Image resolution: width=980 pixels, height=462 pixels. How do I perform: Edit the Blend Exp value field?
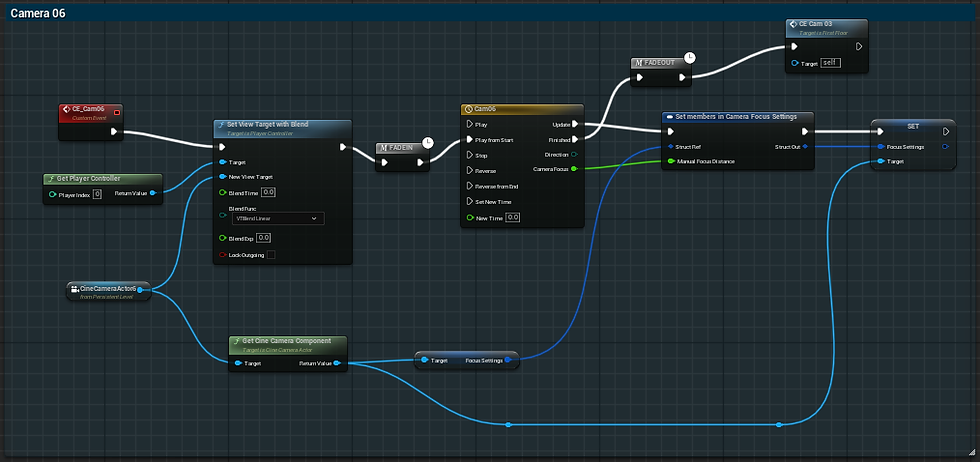point(264,238)
